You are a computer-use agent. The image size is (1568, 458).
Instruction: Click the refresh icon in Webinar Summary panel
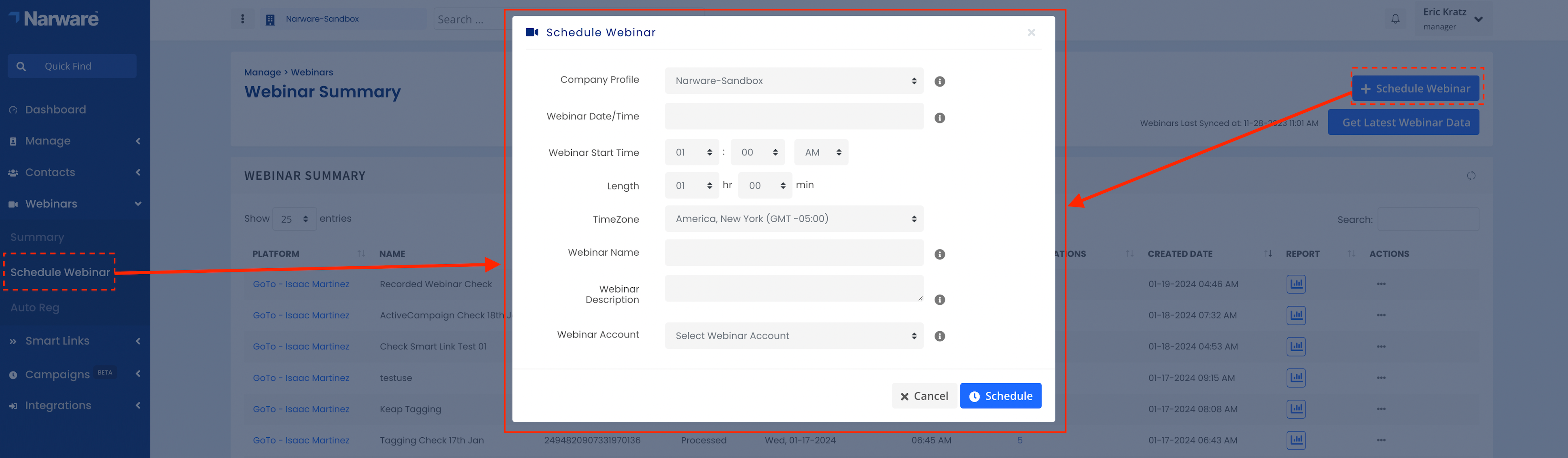tap(1471, 176)
